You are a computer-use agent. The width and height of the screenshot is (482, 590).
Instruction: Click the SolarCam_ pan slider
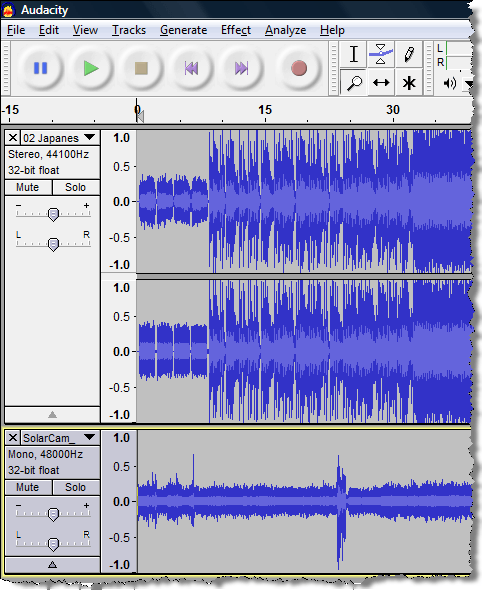53,544
